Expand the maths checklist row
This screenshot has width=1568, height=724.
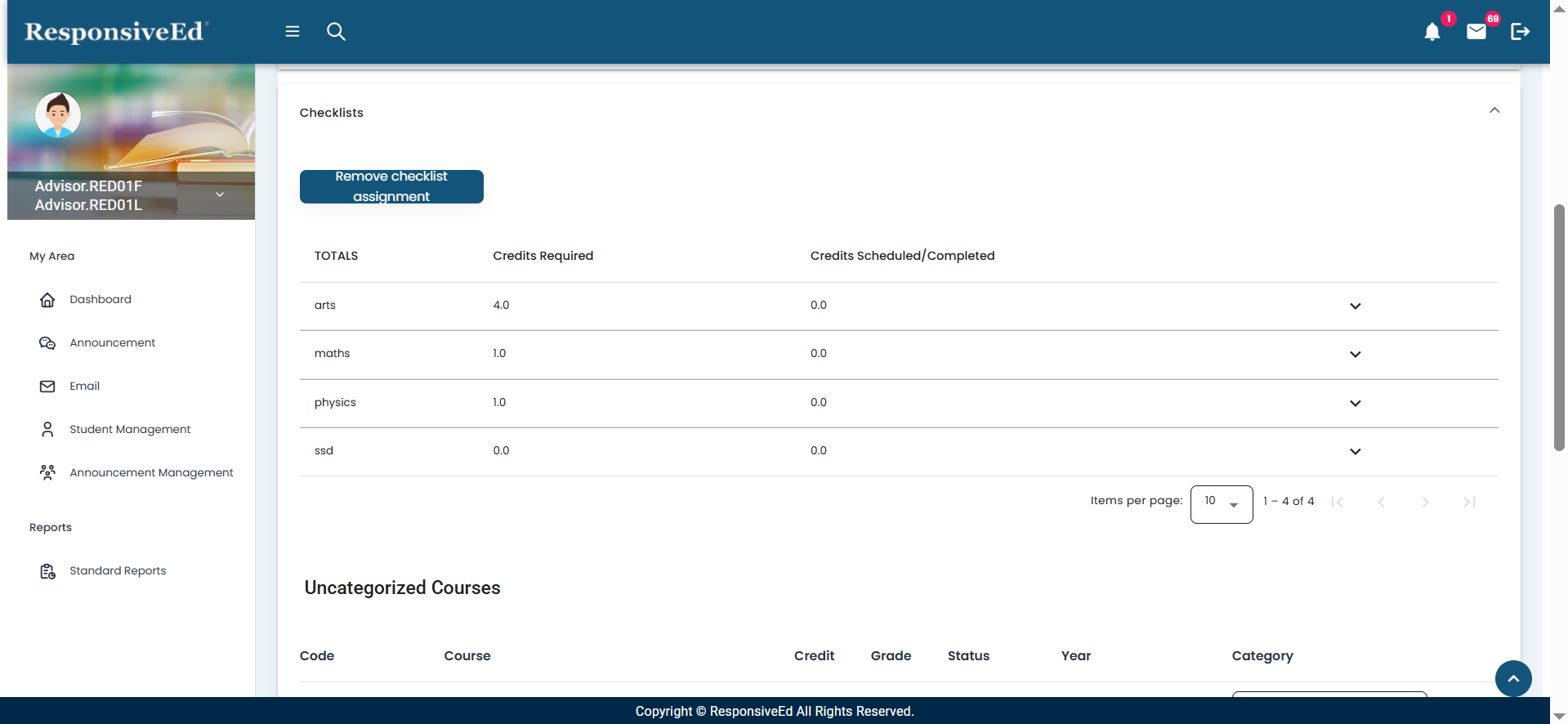1355,354
